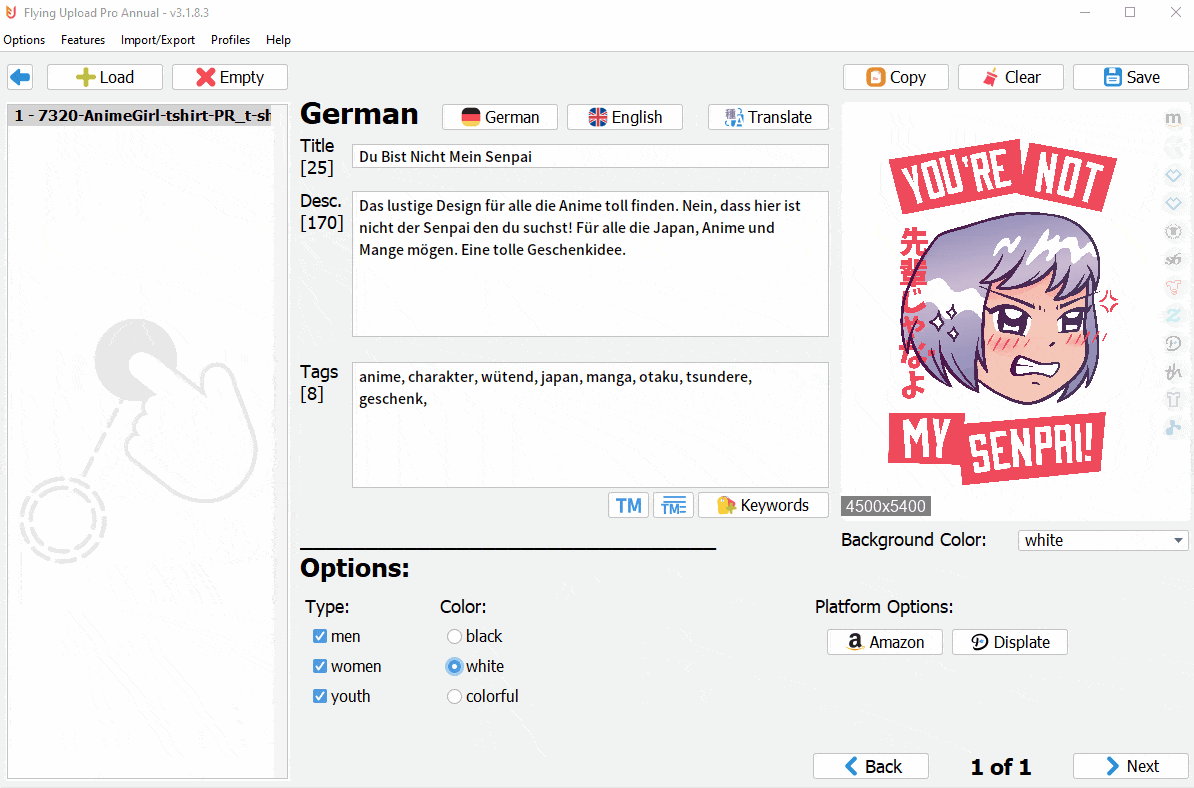1194x788 pixels.
Task: Click the blue pinwheel sidebar icon
Action: coord(1173,428)
